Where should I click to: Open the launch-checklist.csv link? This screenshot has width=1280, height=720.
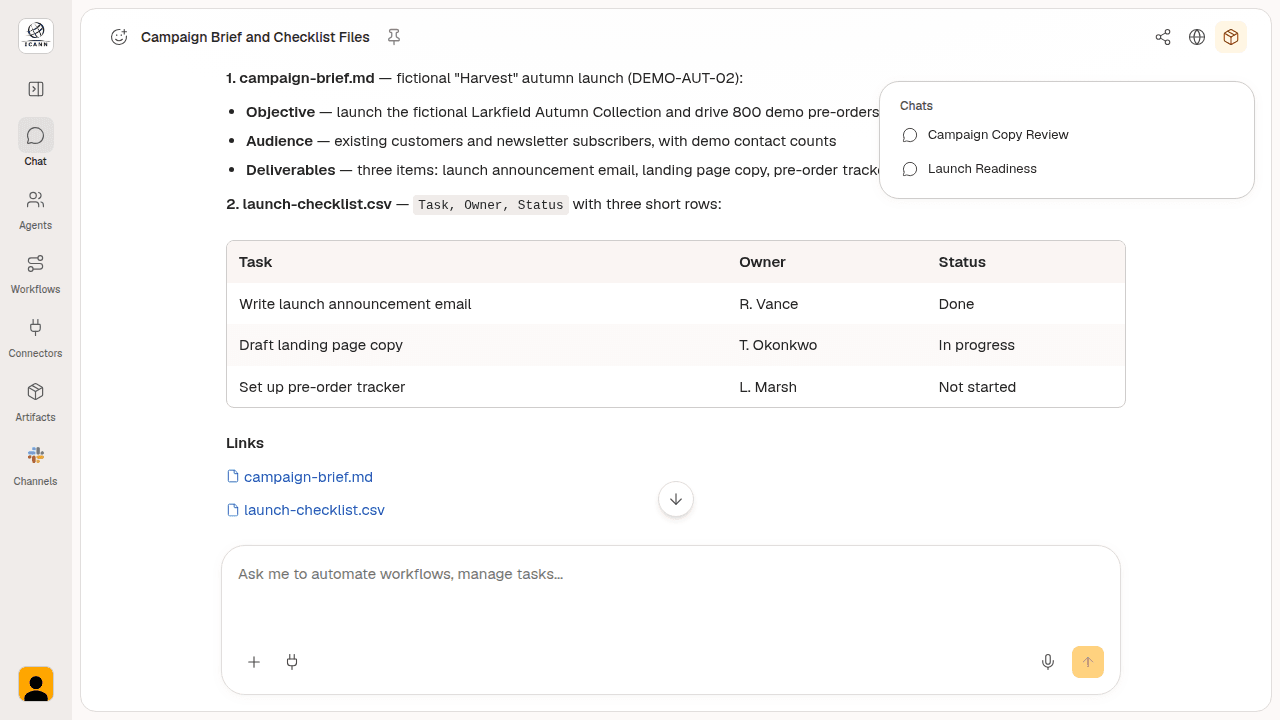coord(314,510)
